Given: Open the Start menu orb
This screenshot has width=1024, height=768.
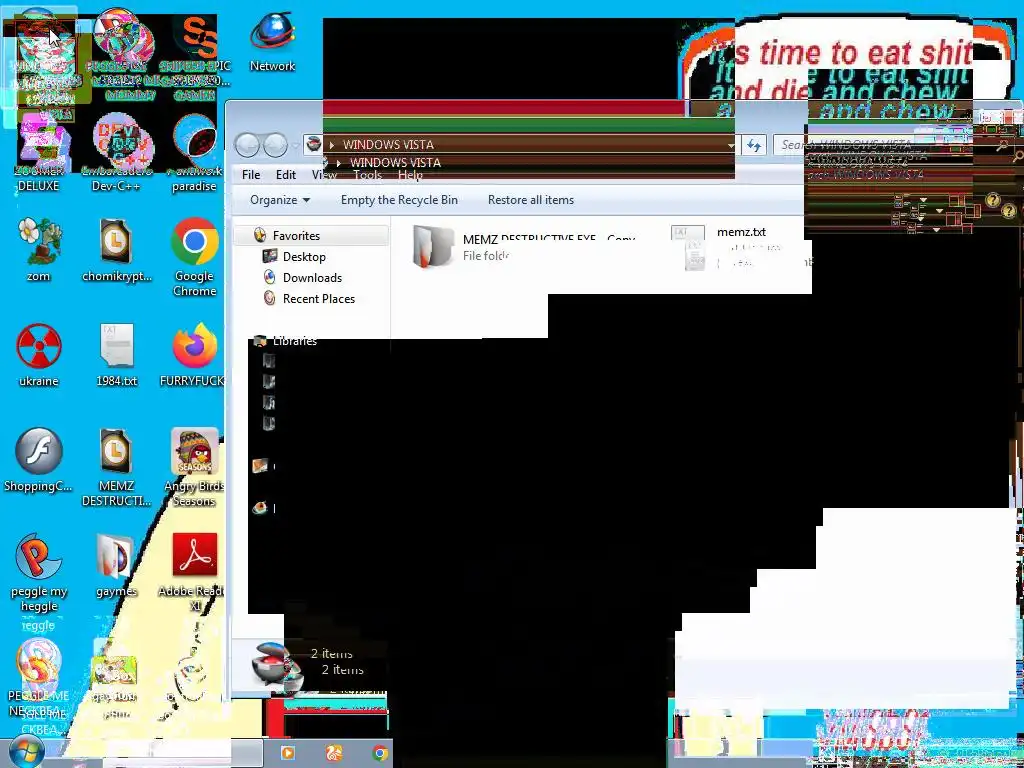Looking at the screenshot, I should point(25,752).
